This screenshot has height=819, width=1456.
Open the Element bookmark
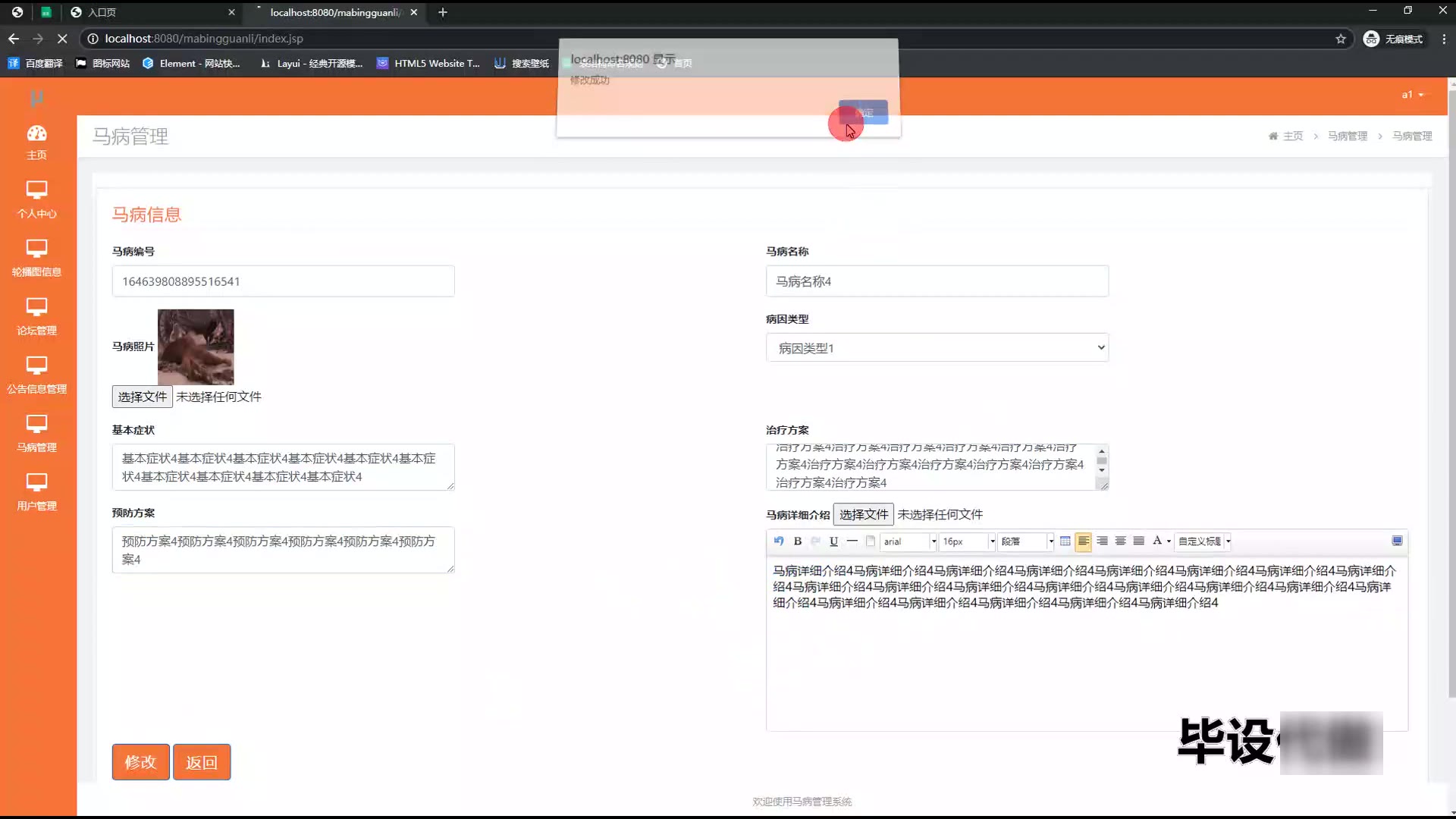tap(191, 63)
